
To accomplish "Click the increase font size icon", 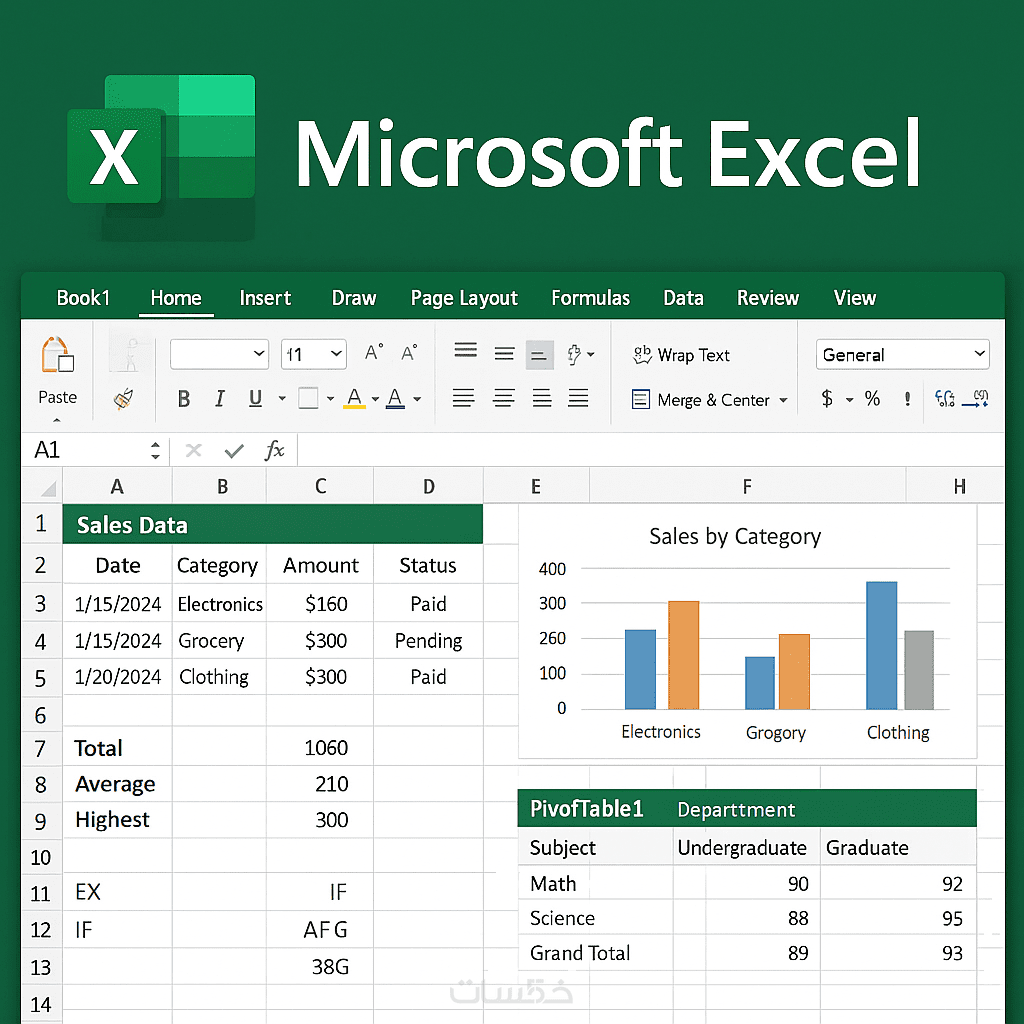I will click(374, 353).
